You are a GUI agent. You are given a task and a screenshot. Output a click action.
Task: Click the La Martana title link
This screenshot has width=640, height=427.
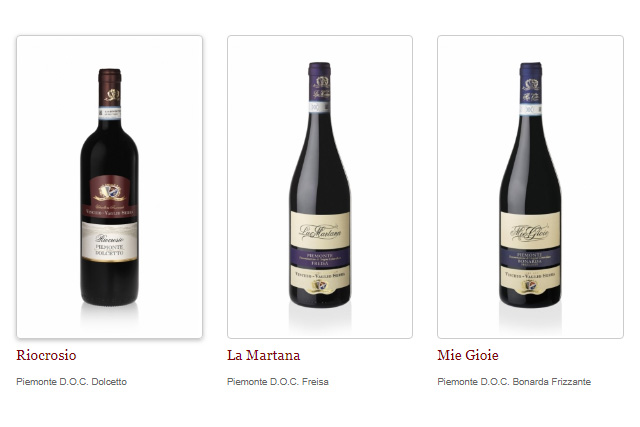click(x=264, y=355)
